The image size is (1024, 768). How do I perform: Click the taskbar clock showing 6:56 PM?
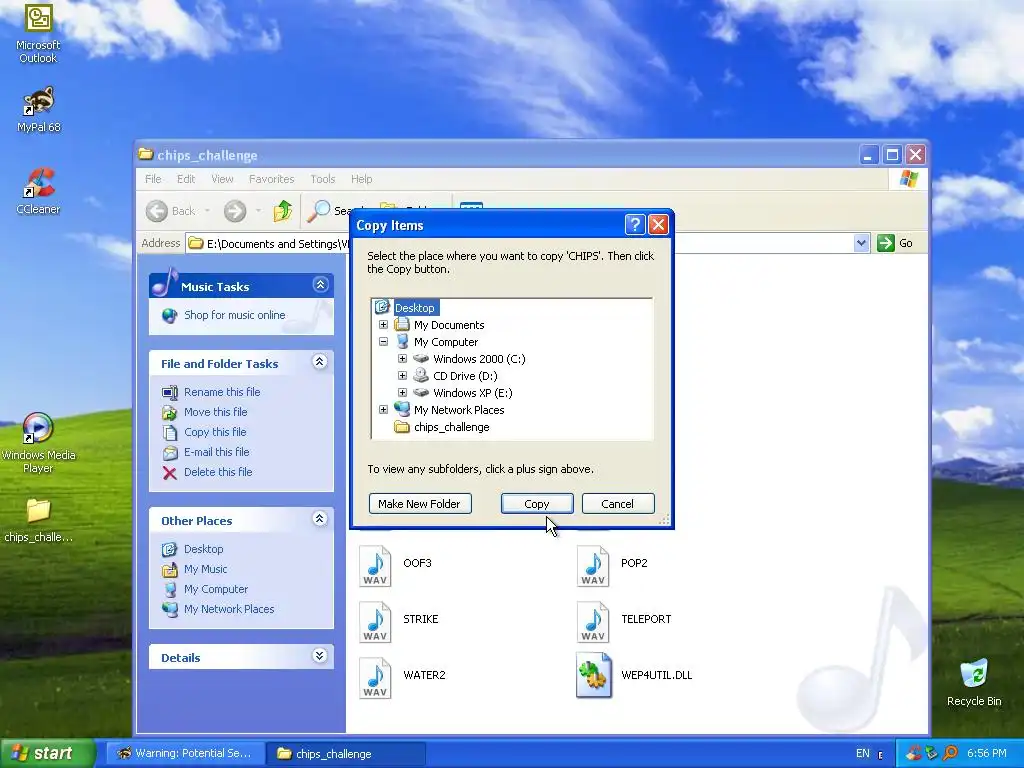pos(987,753)
